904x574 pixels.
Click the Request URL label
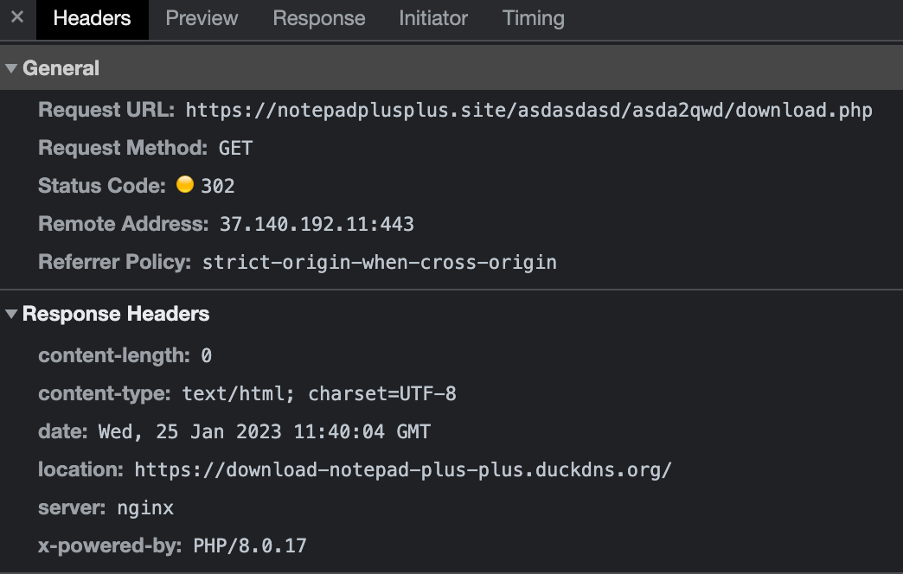coord(106,110)
